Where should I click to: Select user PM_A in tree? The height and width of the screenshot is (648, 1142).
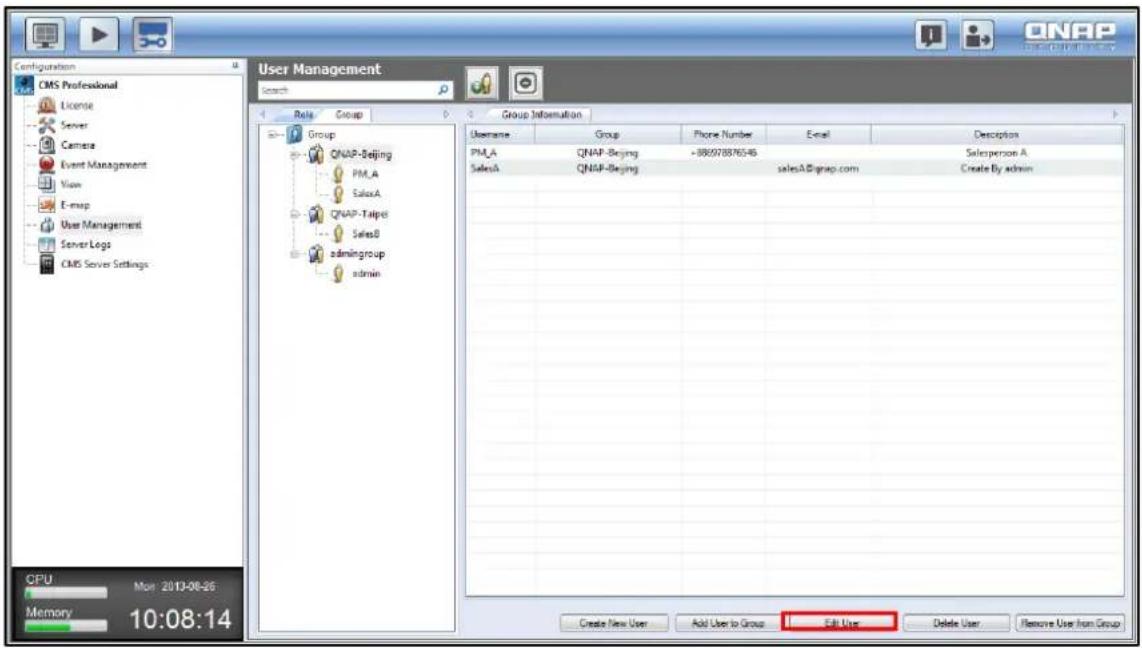tap(365, 175)
